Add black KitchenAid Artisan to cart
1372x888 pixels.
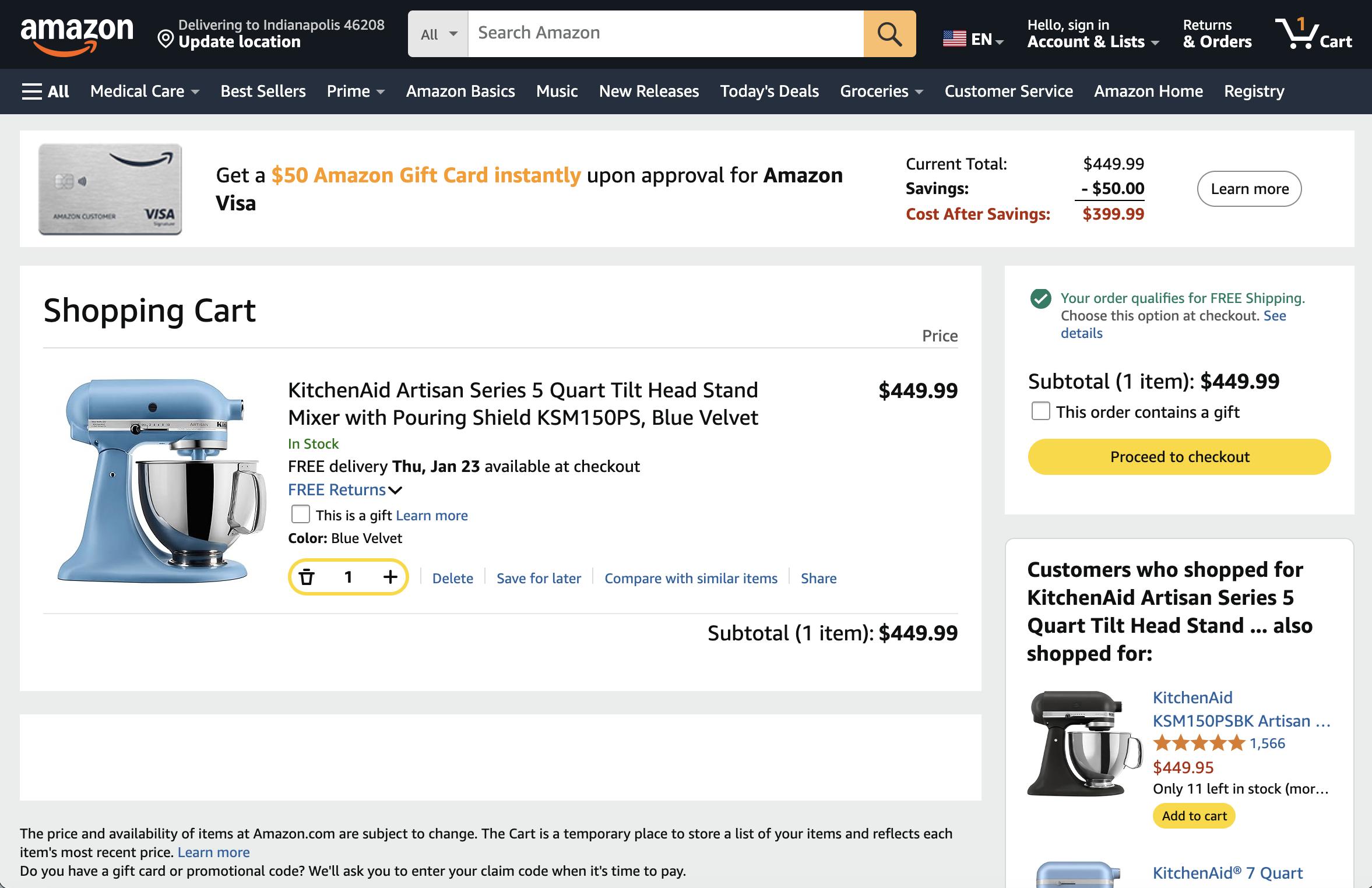point(1194,816)
